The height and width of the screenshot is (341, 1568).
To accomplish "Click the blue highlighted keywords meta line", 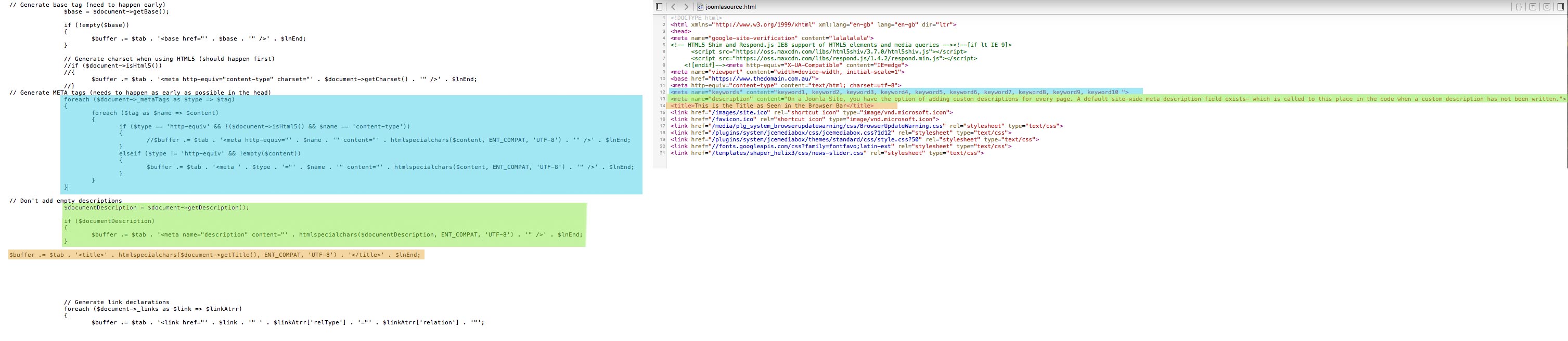I will [899, 92].
